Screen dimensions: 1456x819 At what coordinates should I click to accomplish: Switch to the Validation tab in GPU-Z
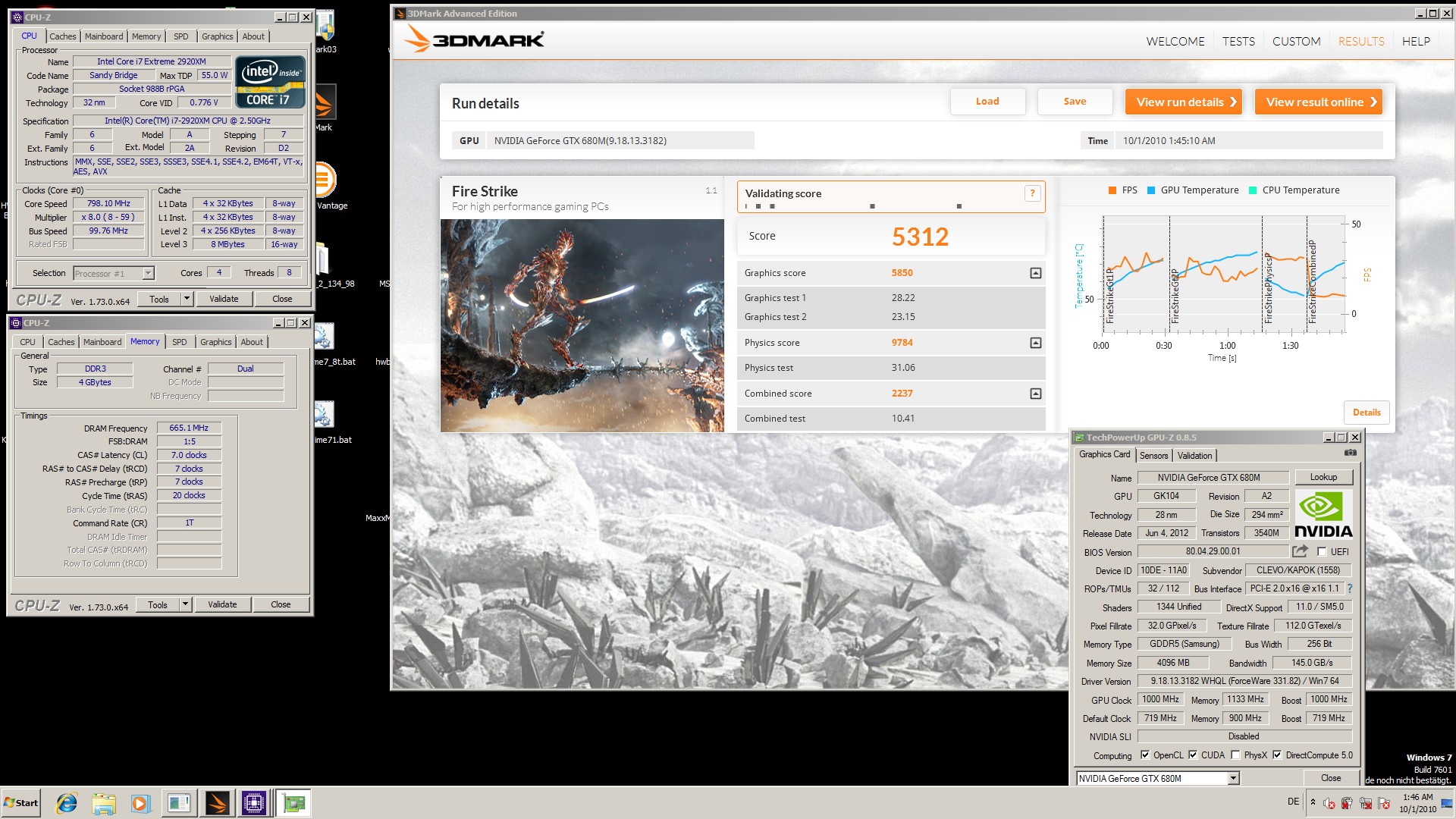point(1194,456)
